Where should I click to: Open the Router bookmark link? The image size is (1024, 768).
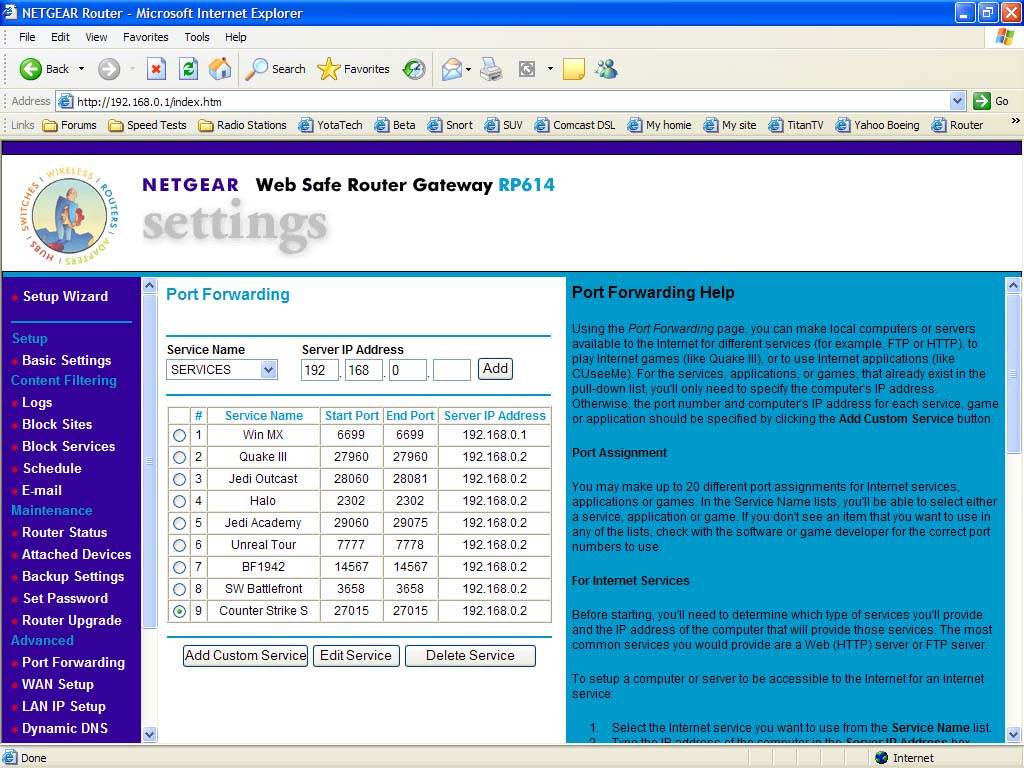pyautogui.click(x=957, y=125)
